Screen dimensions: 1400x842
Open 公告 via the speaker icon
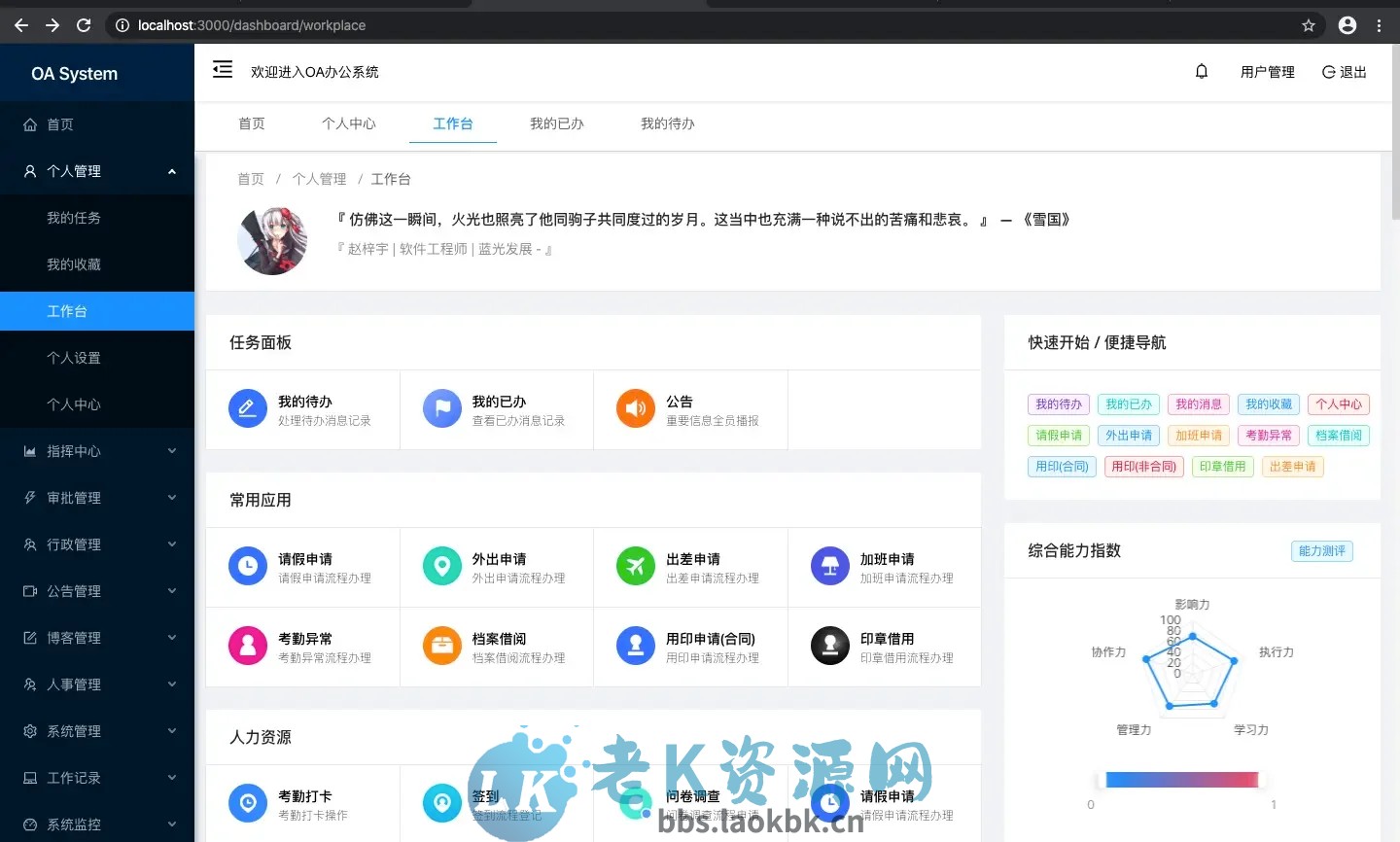click(x=635, y=408)
